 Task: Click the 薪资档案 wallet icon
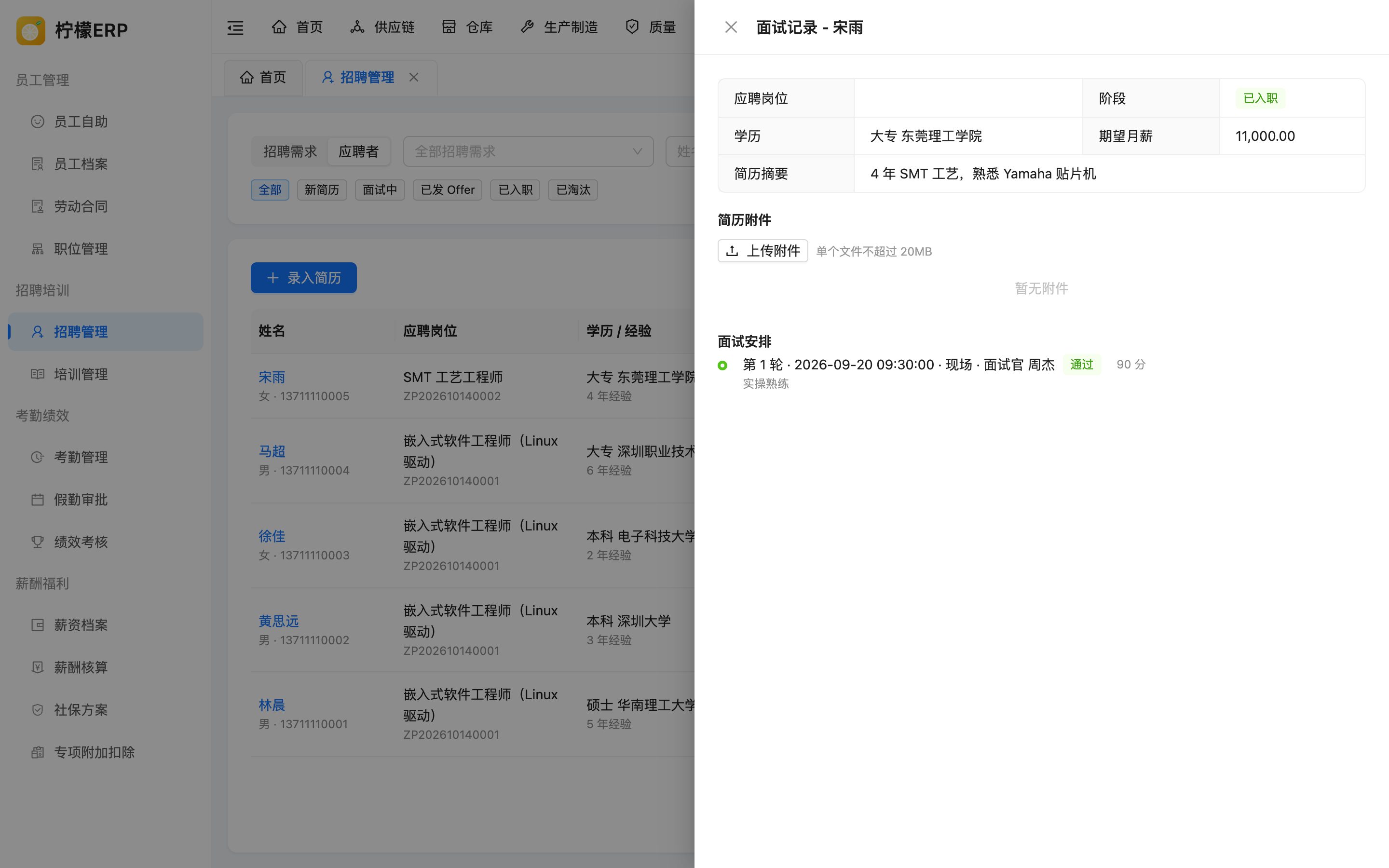[x=37, y=624]
